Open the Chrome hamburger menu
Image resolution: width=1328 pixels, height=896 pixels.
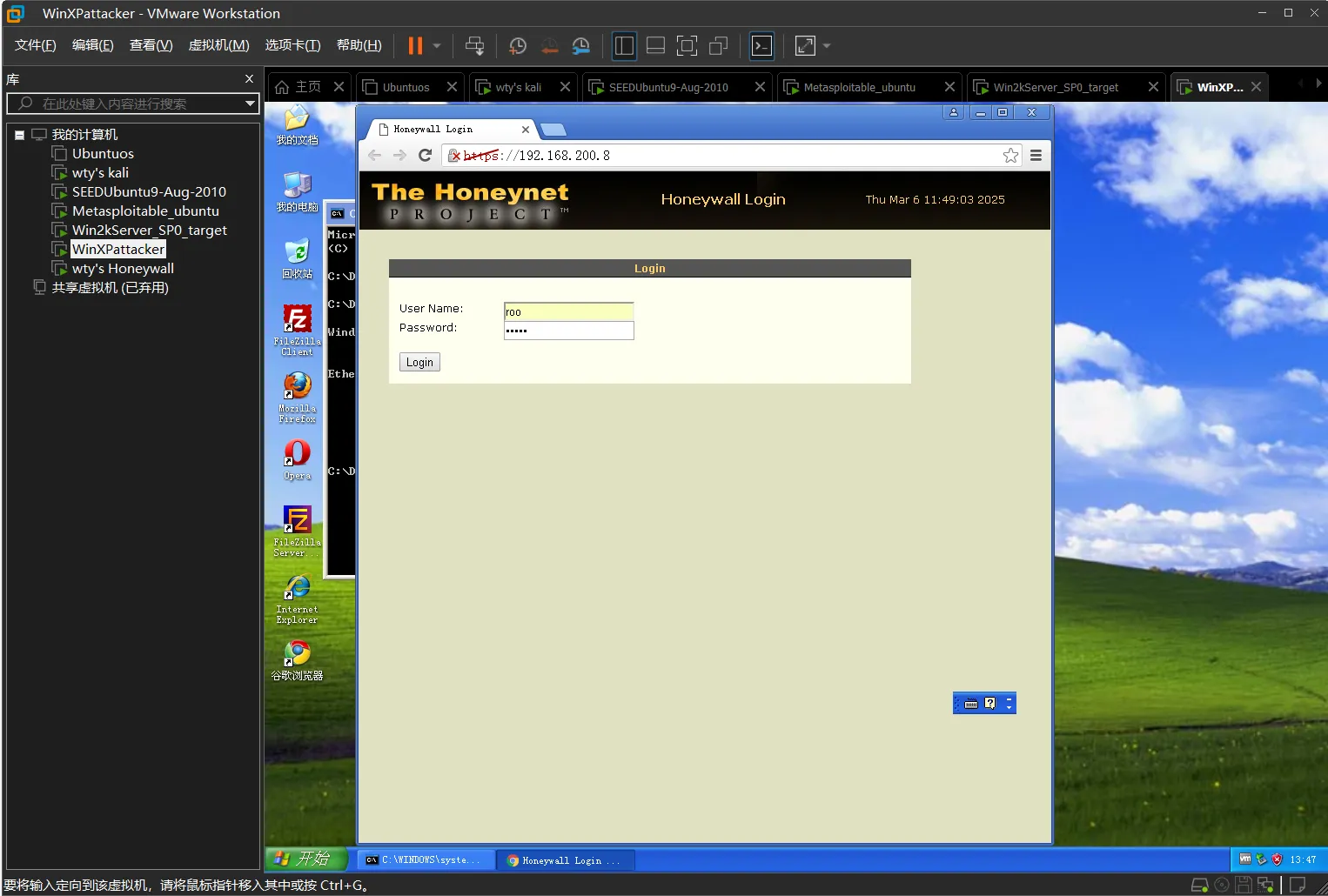[1036, 155]
